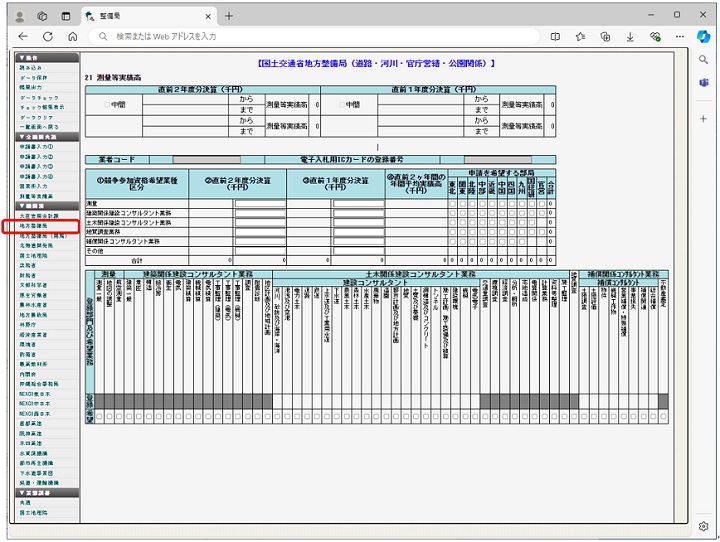Open 営業所入力 in the sidebar
Viewport: 720px width, 542px height.
(x=33, y=186)
